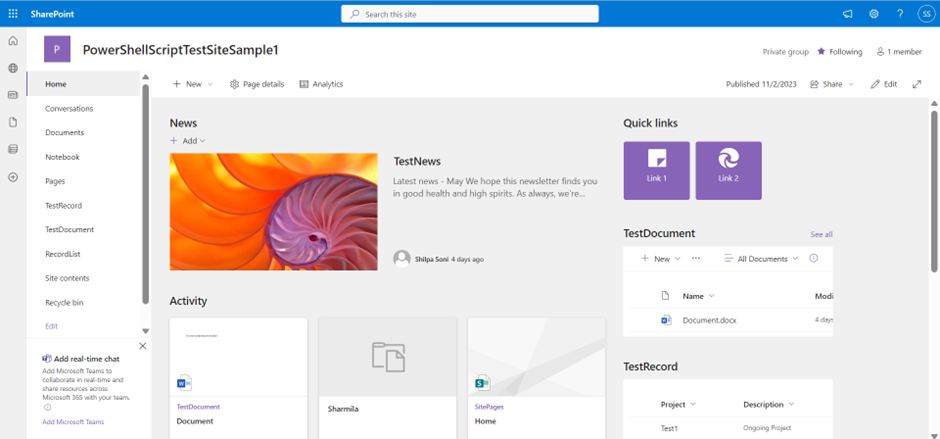Click the Search this site box

[x=470, y=14]
